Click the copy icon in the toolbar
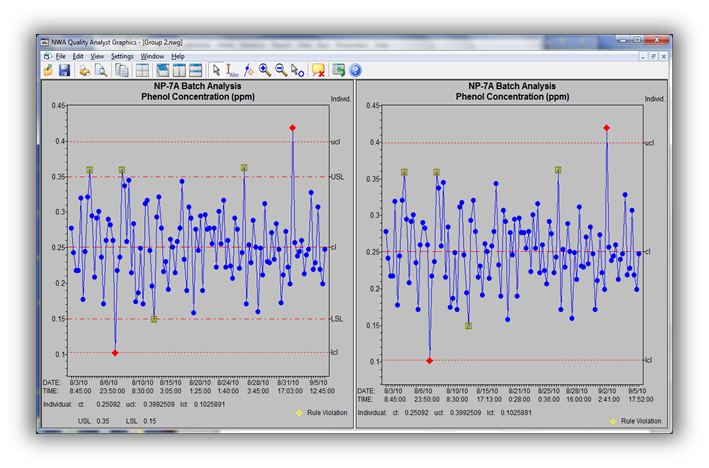Screen dimensions: 709x468 [122, 70]
